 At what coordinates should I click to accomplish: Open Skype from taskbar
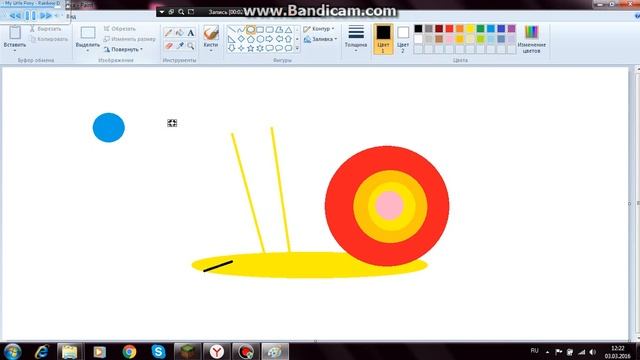(158, 351)
